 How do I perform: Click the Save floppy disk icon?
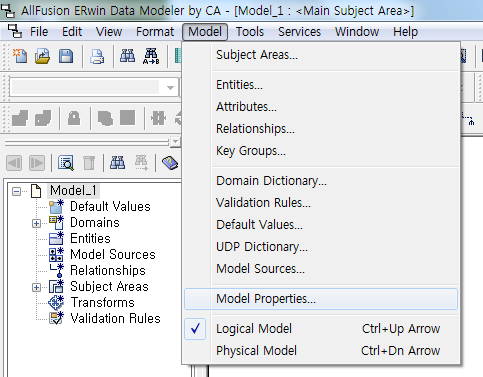(66, 56)
